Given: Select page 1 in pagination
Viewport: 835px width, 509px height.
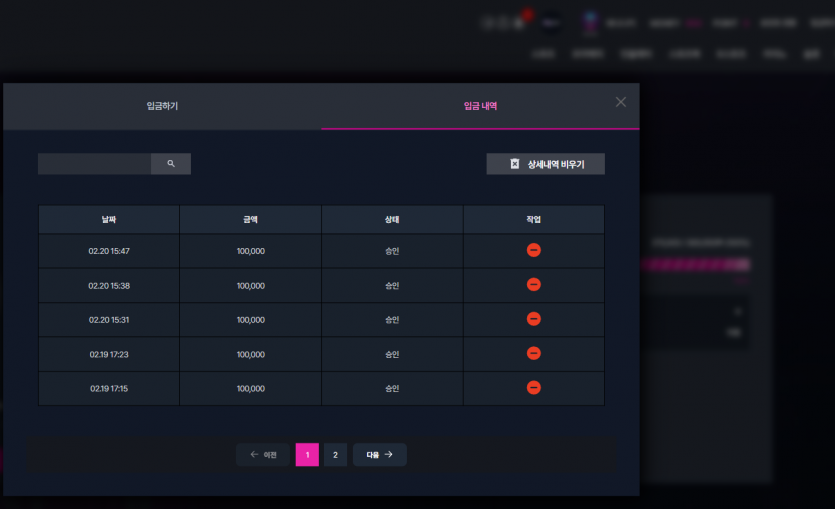Looking at the screenshot, I should 307,455.
